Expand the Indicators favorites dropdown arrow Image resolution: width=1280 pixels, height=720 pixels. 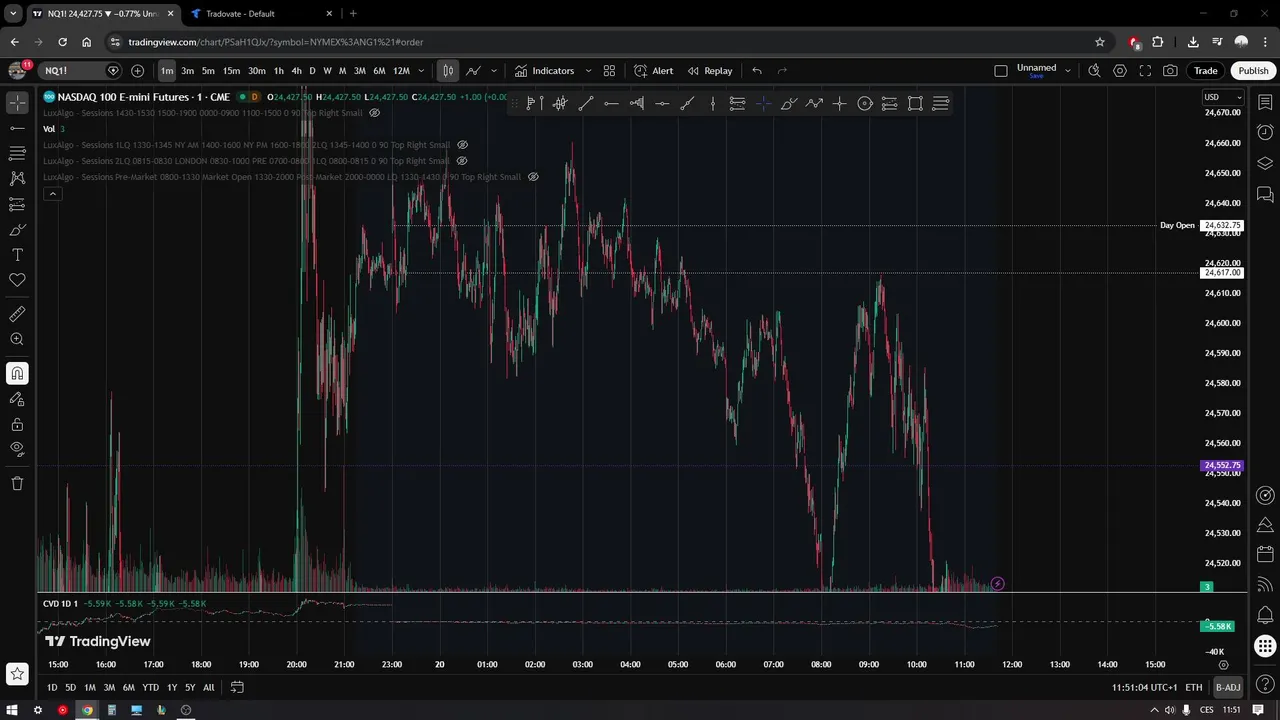(588, 71)
